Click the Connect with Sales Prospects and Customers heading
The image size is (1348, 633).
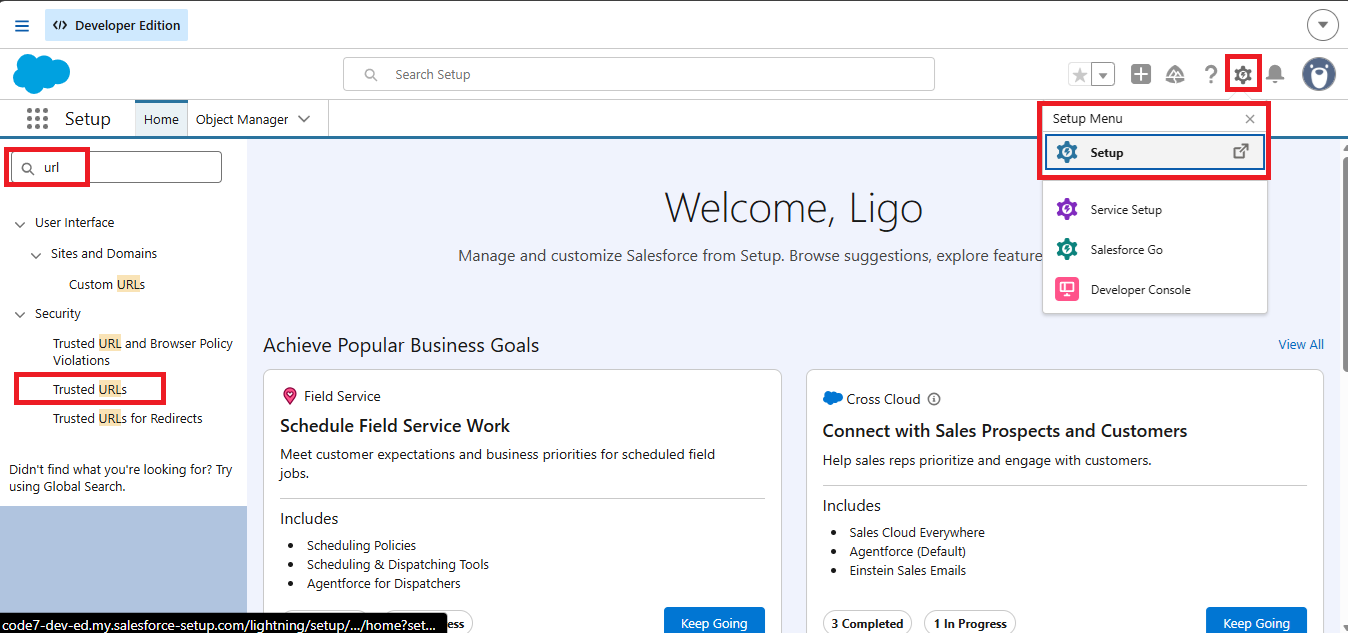tap(1005, 431)
